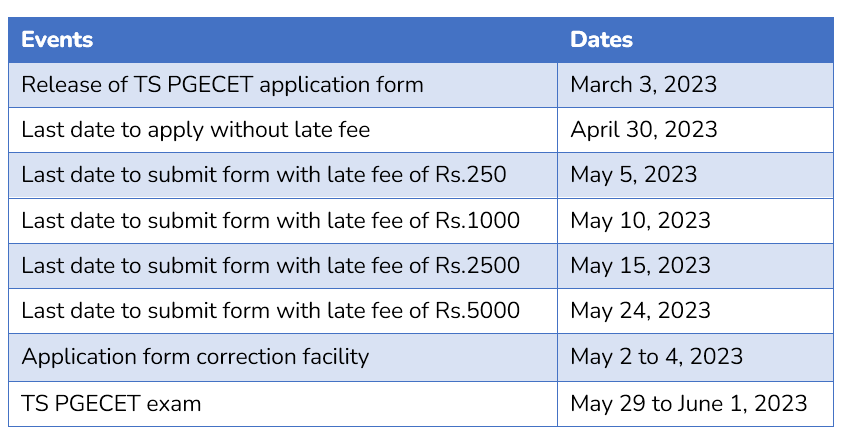The width and height of the screenshot is (844, 446).
Task: Select the May 2 to 4, 2023 cell
Action: [x=695, y=357]
